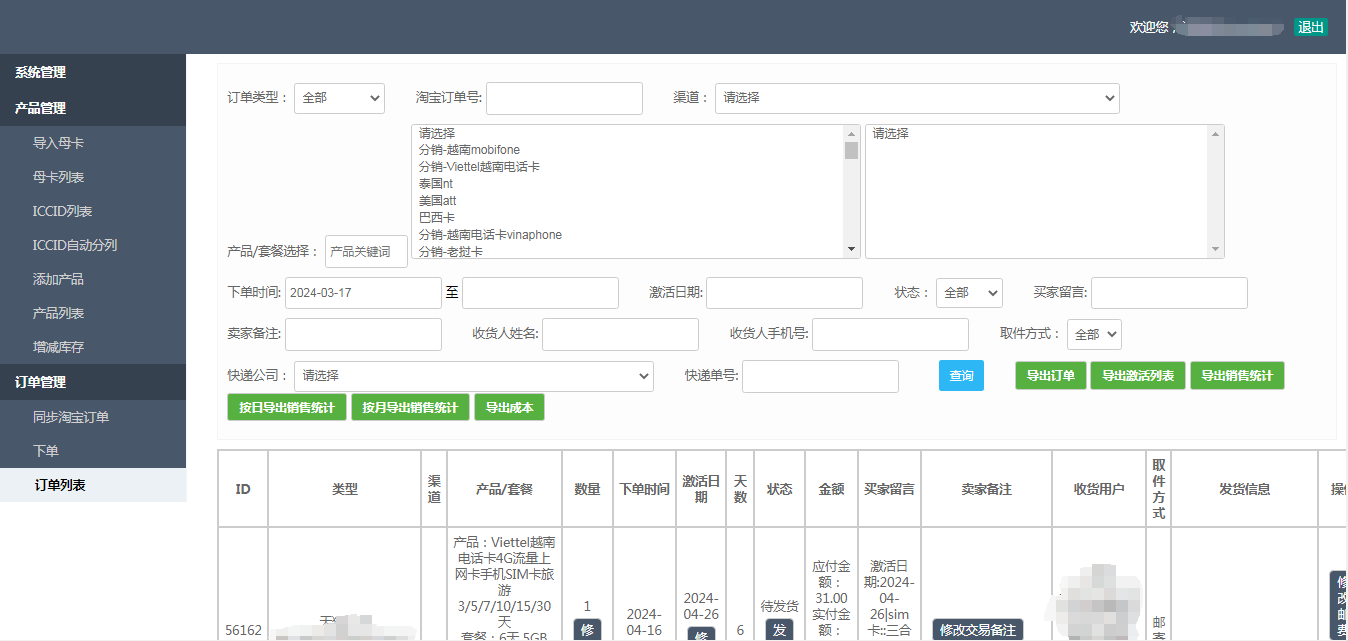Open the 取件方式 dropdown
The image size is (1348, 641).
point(1094,334)
